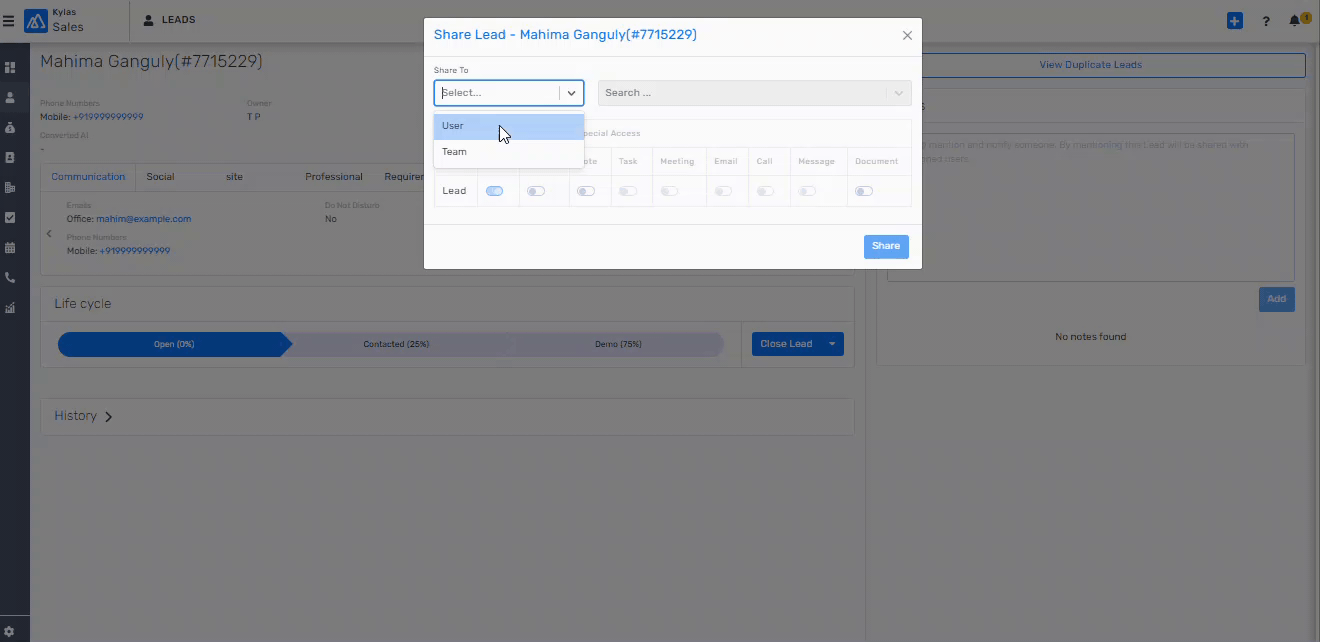The image size is (1320, 642).
Task: Open the Deals money bag sidebar icon
Action: (10, 128)
